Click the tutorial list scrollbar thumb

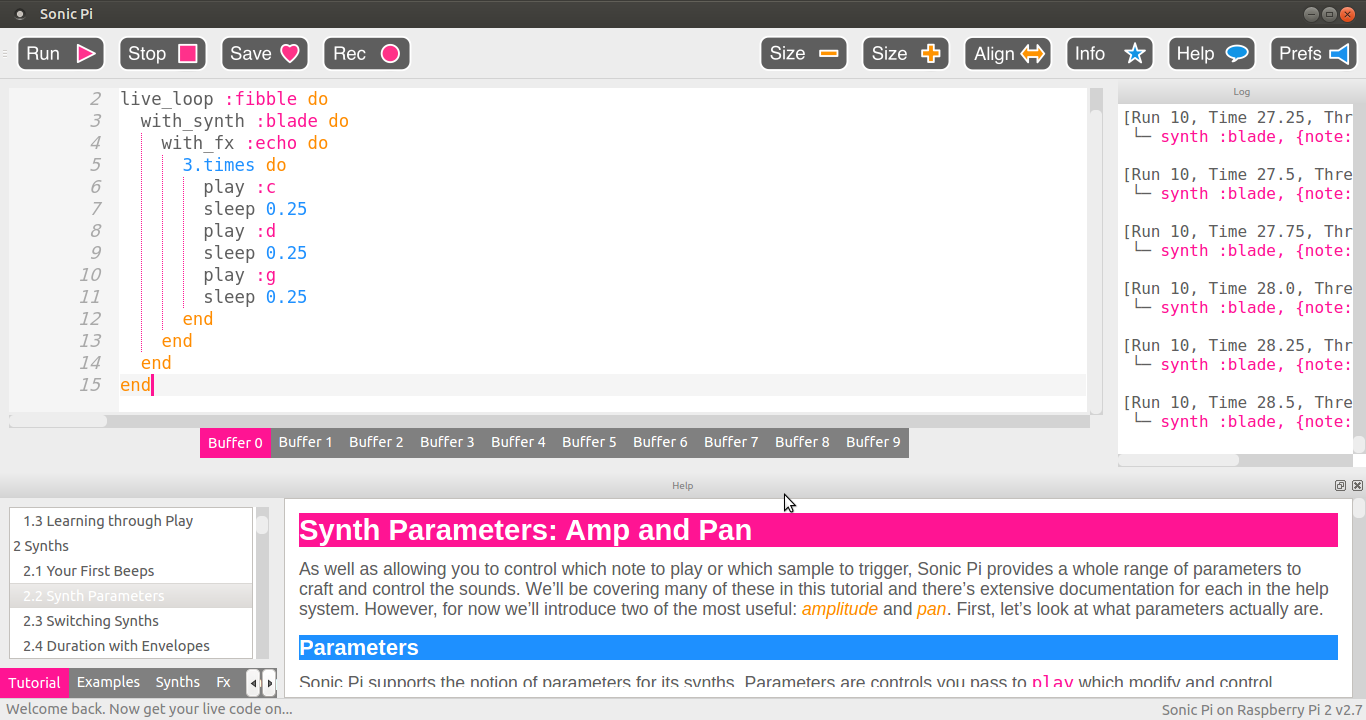[262, 524]
